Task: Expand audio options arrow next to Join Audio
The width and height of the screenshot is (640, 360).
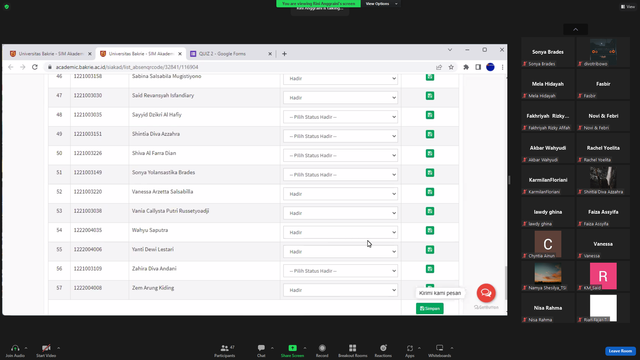Action: (26, 348)
